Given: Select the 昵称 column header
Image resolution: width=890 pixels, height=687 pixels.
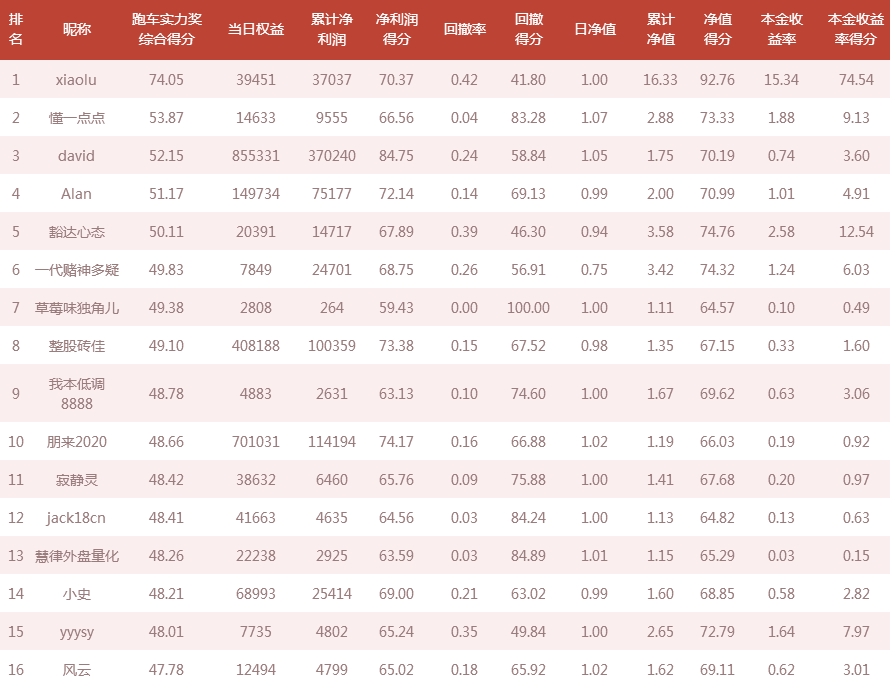Looking at the screenshot, I should coord(76,30).
